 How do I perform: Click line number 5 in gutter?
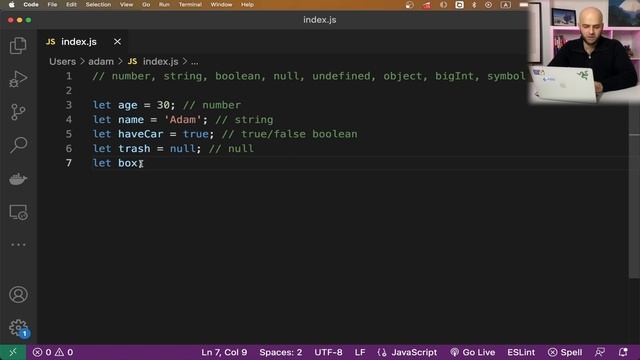pyautogui.click(x=69, y=134)
